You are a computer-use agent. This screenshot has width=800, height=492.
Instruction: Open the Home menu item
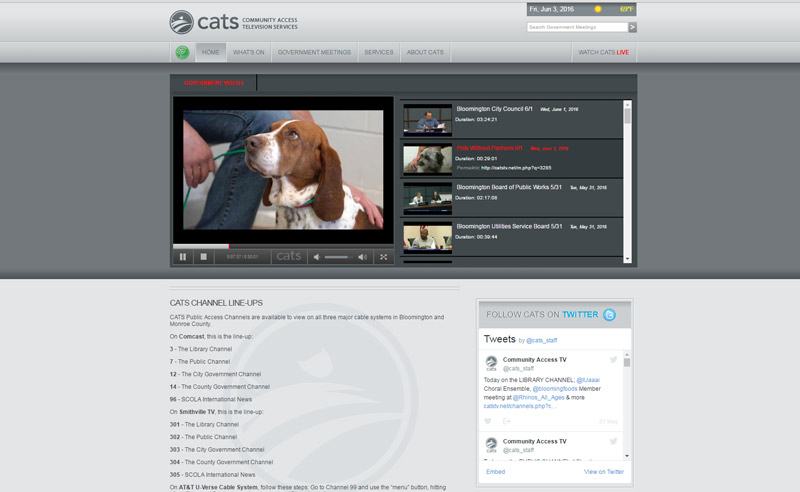210,52
